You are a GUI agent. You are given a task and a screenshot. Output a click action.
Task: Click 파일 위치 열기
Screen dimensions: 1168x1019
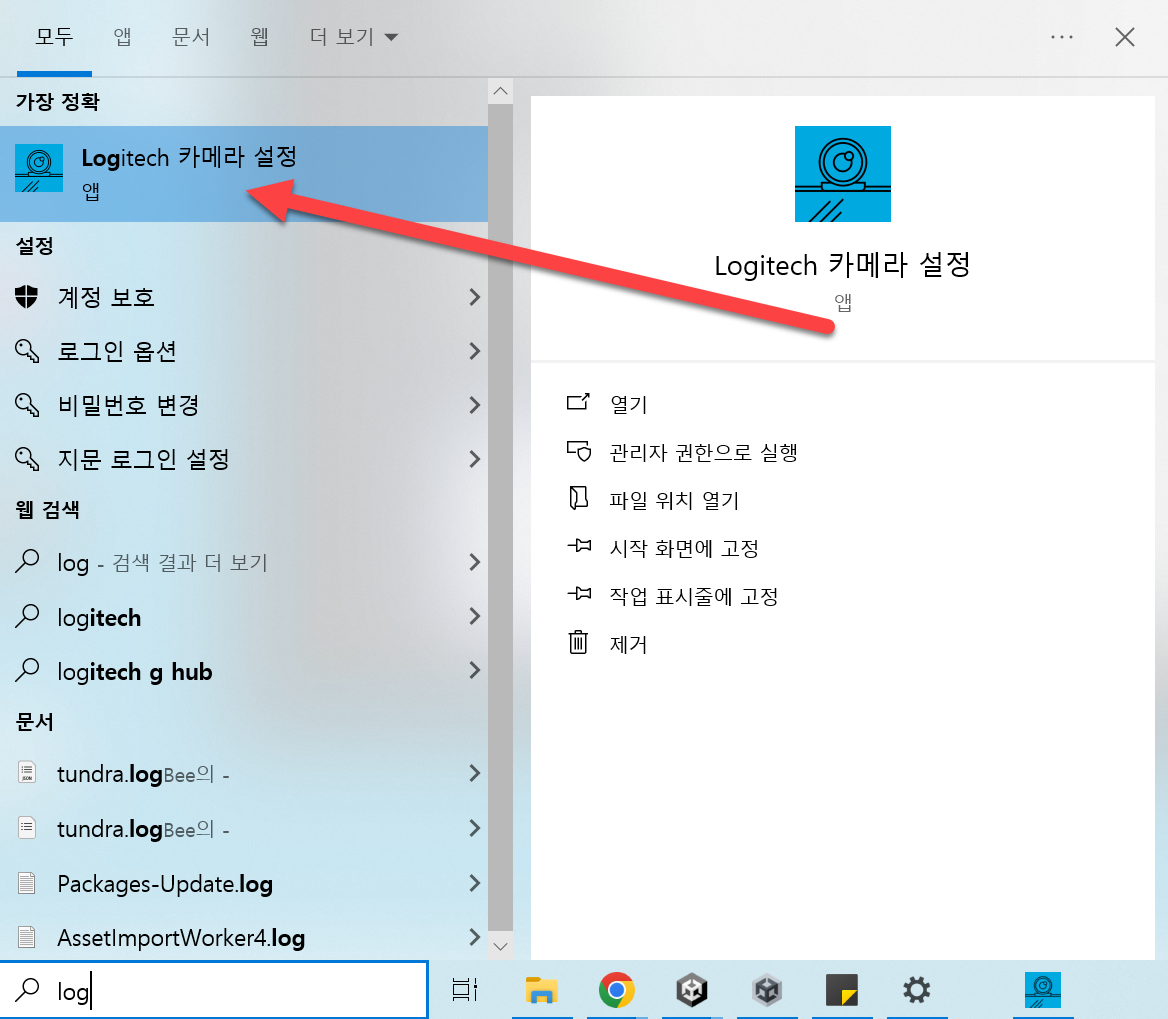point(674,500)
